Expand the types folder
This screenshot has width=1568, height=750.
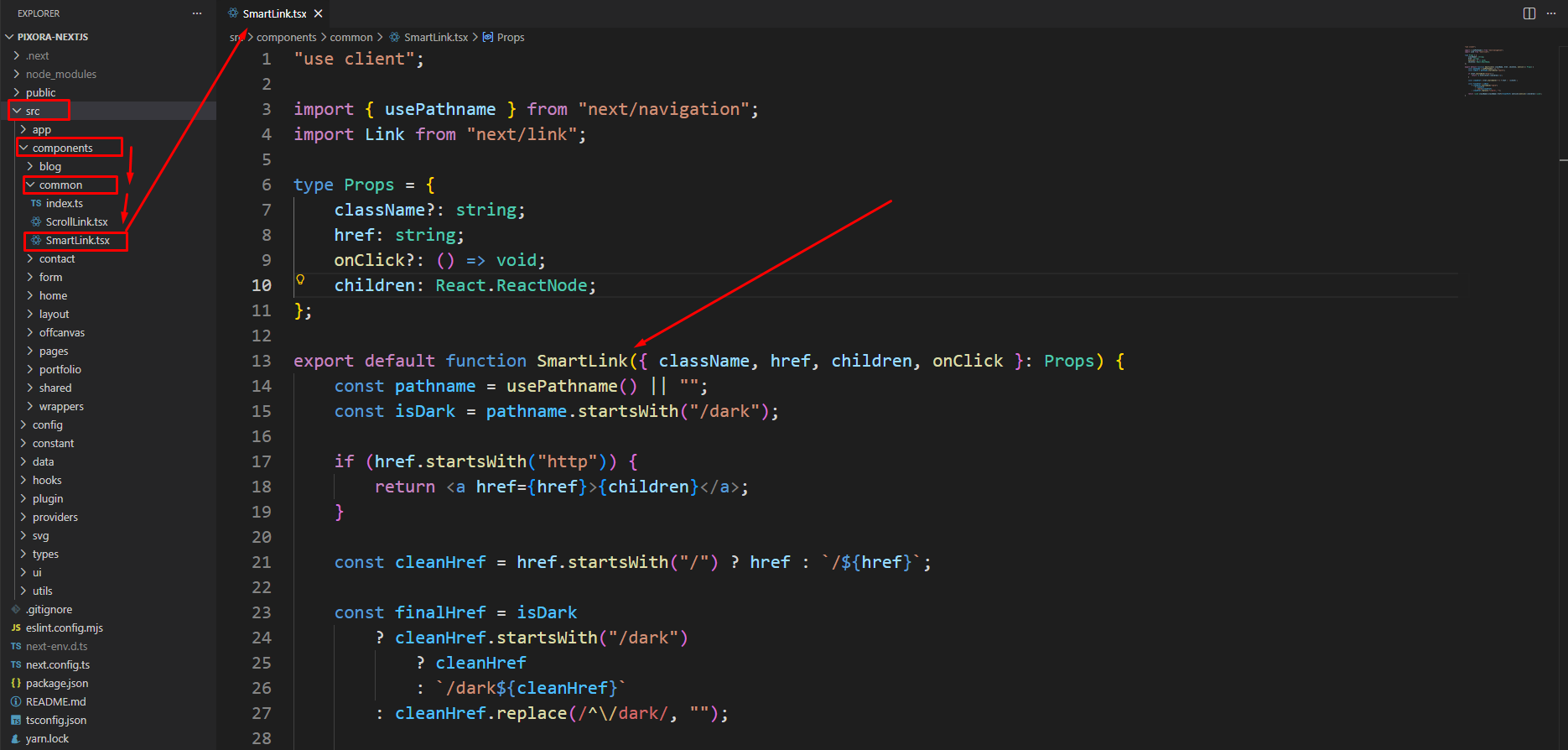[x=23, y=554]
